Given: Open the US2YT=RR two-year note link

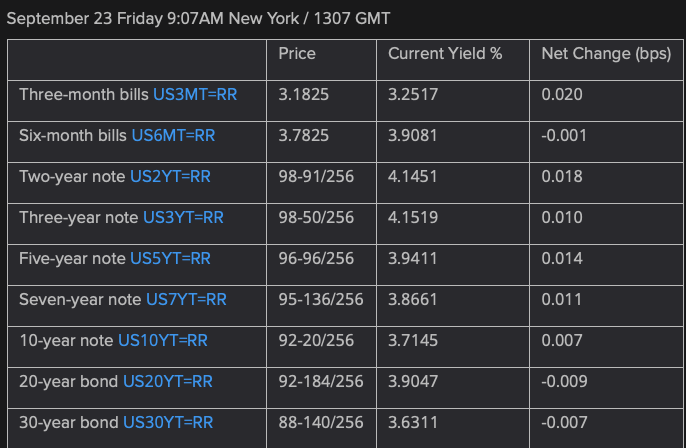Looking at the screenshot, I should point(170,175).
